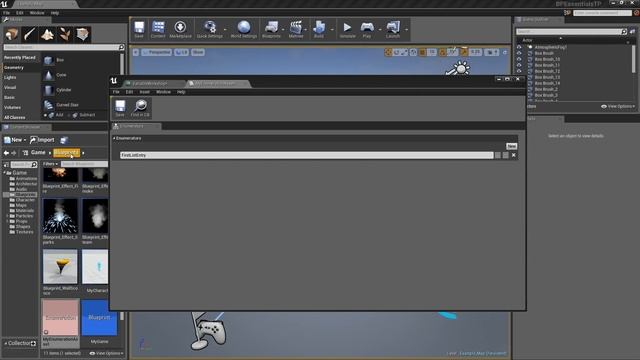Click Find in CB in enumeration editor

[140, 108]
